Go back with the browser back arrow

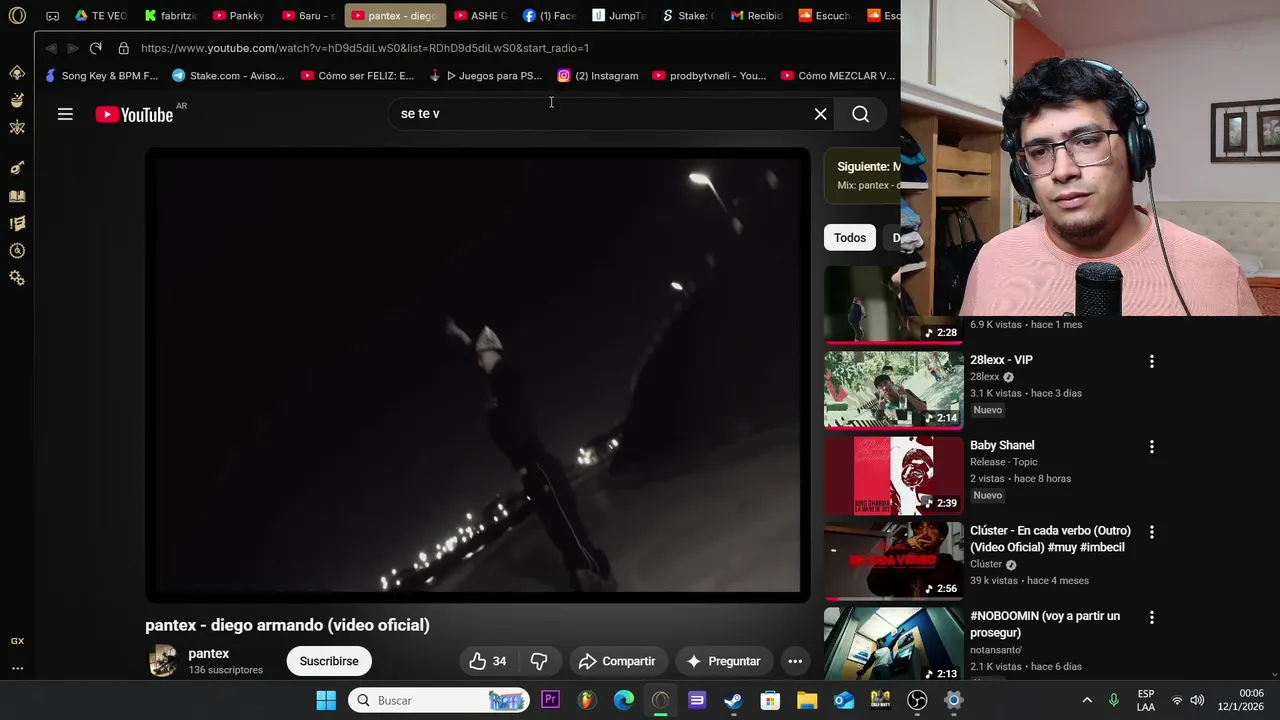coord(51,48)
